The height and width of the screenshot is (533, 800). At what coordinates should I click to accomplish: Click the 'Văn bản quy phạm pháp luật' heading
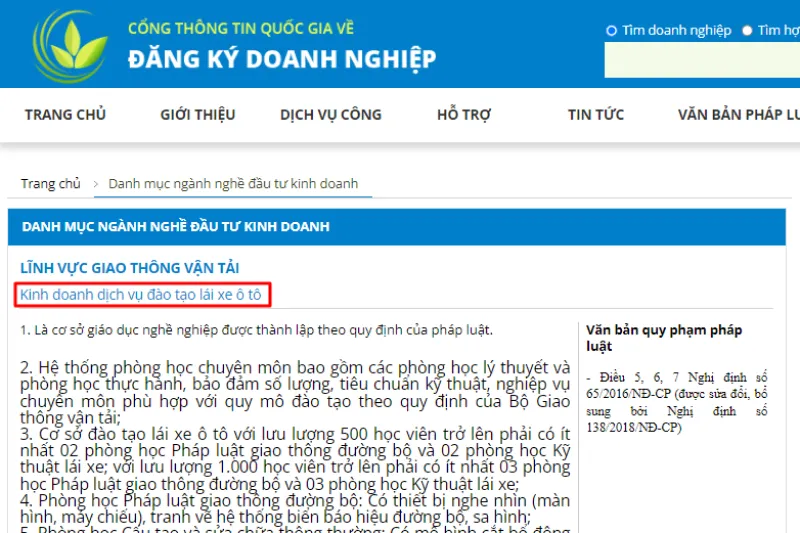click(x=664, y=338)
